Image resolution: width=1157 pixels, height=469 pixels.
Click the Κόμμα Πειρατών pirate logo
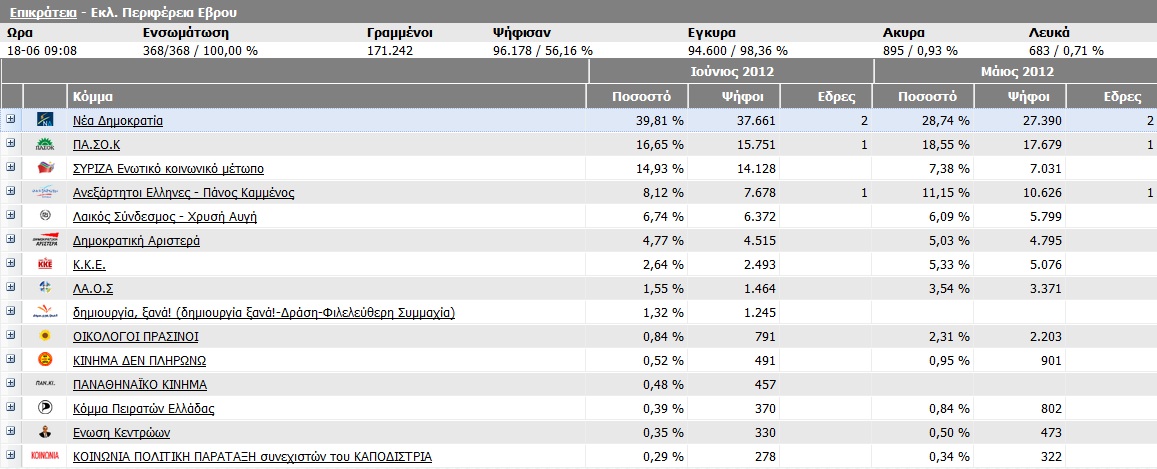pyautogui.click(x=44, y=408)
